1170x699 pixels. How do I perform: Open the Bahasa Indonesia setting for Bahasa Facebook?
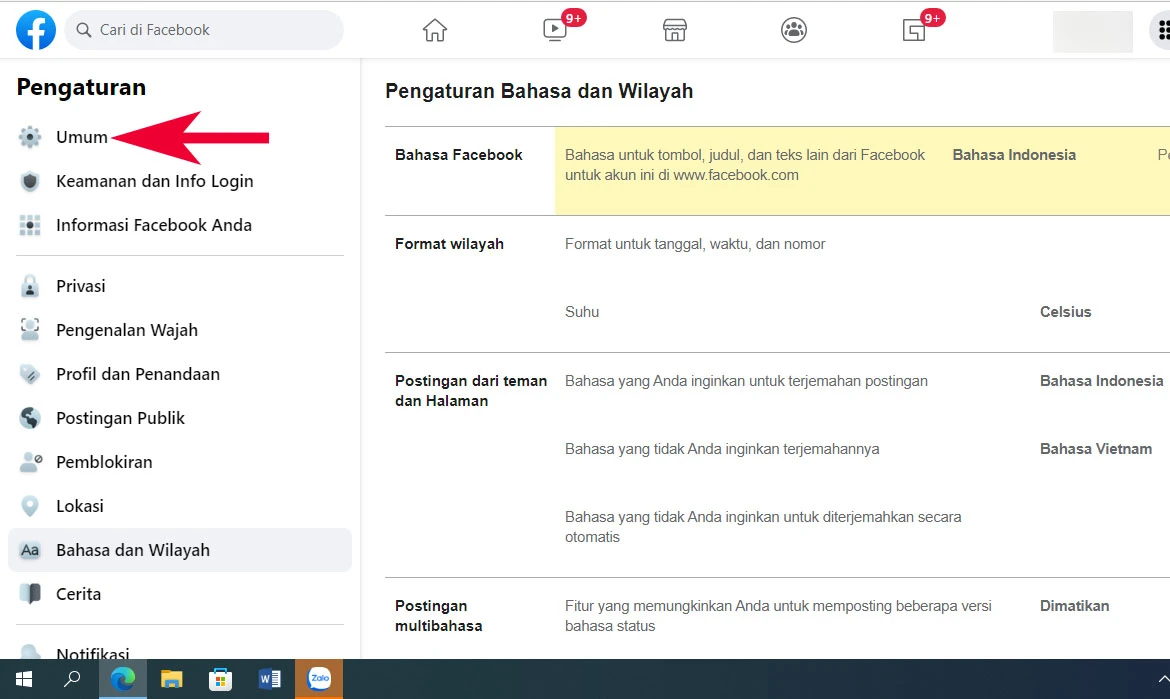click(x=1013, y=155)
